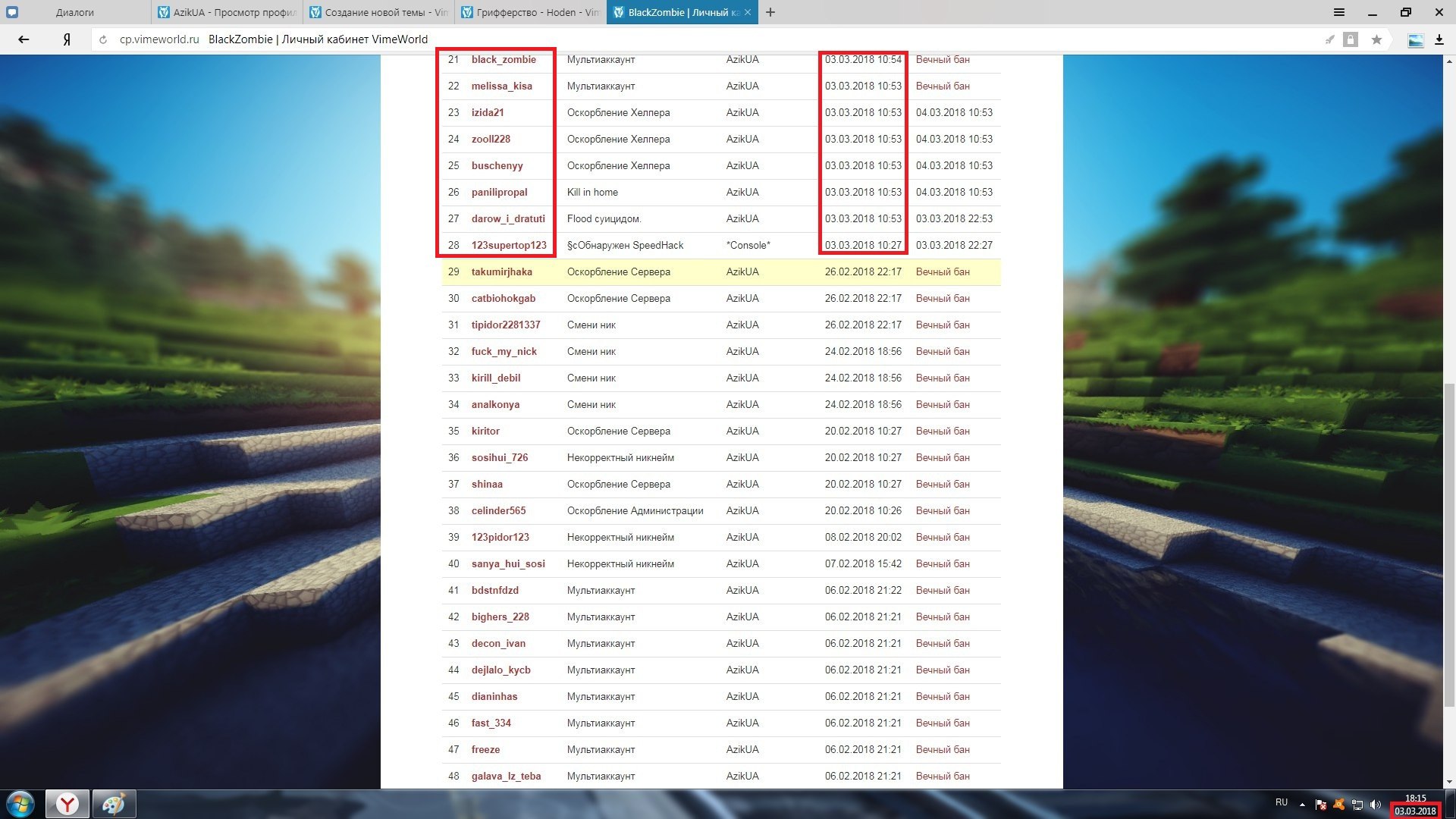Click the padlock protection icon
This screenshot has width=1456, height=819.
[1351, 39]
